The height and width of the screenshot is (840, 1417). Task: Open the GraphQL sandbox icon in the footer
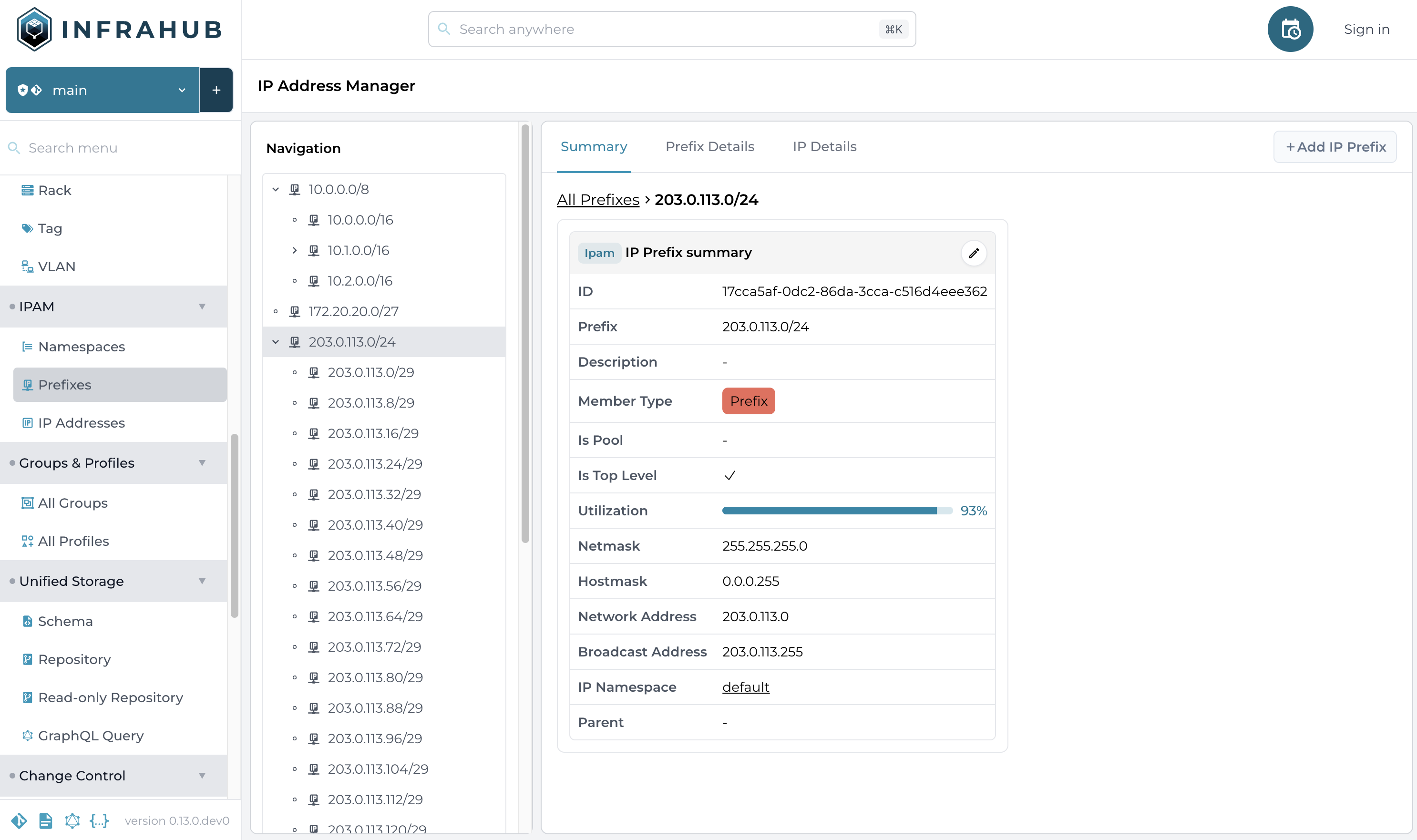point(72,820)
